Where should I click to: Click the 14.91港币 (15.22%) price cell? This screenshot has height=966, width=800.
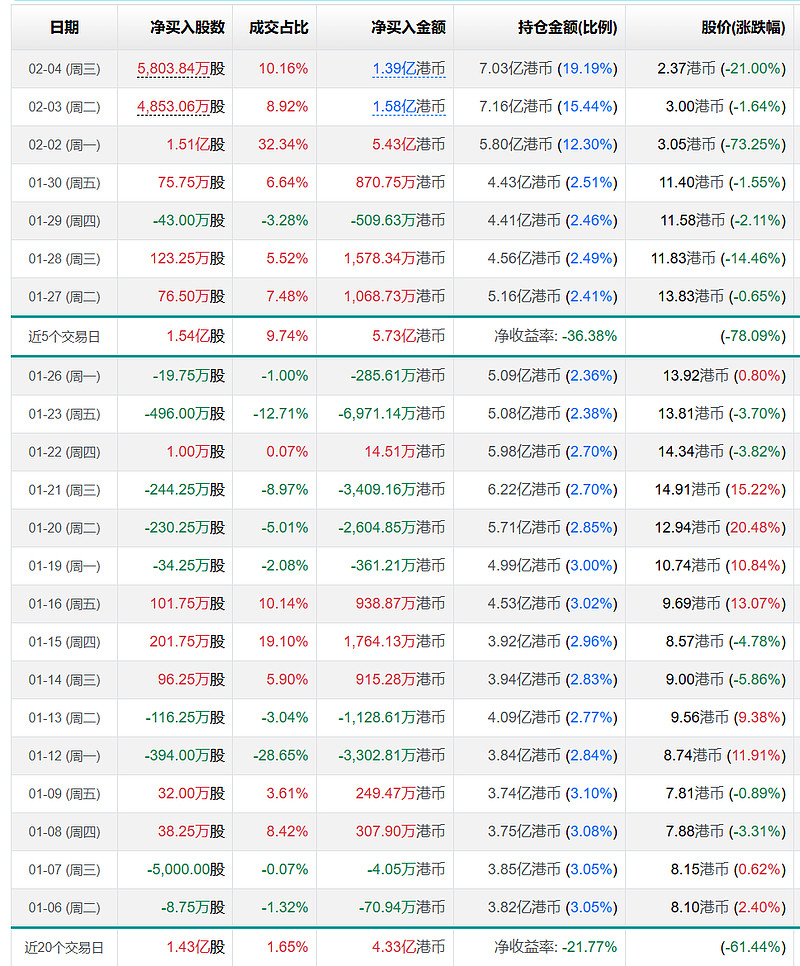[x=721, y=490]
